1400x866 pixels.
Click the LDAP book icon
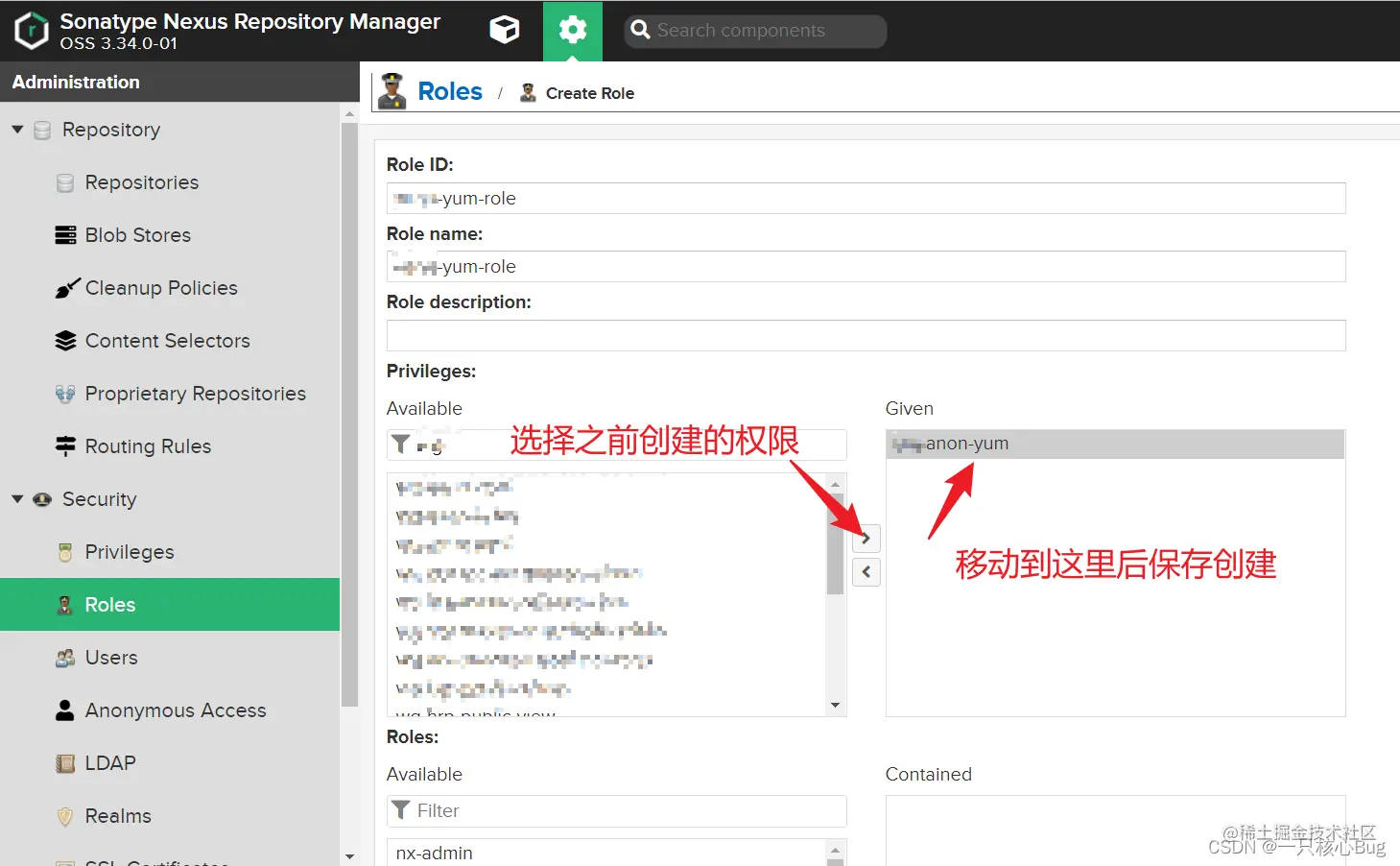point(65,763)
